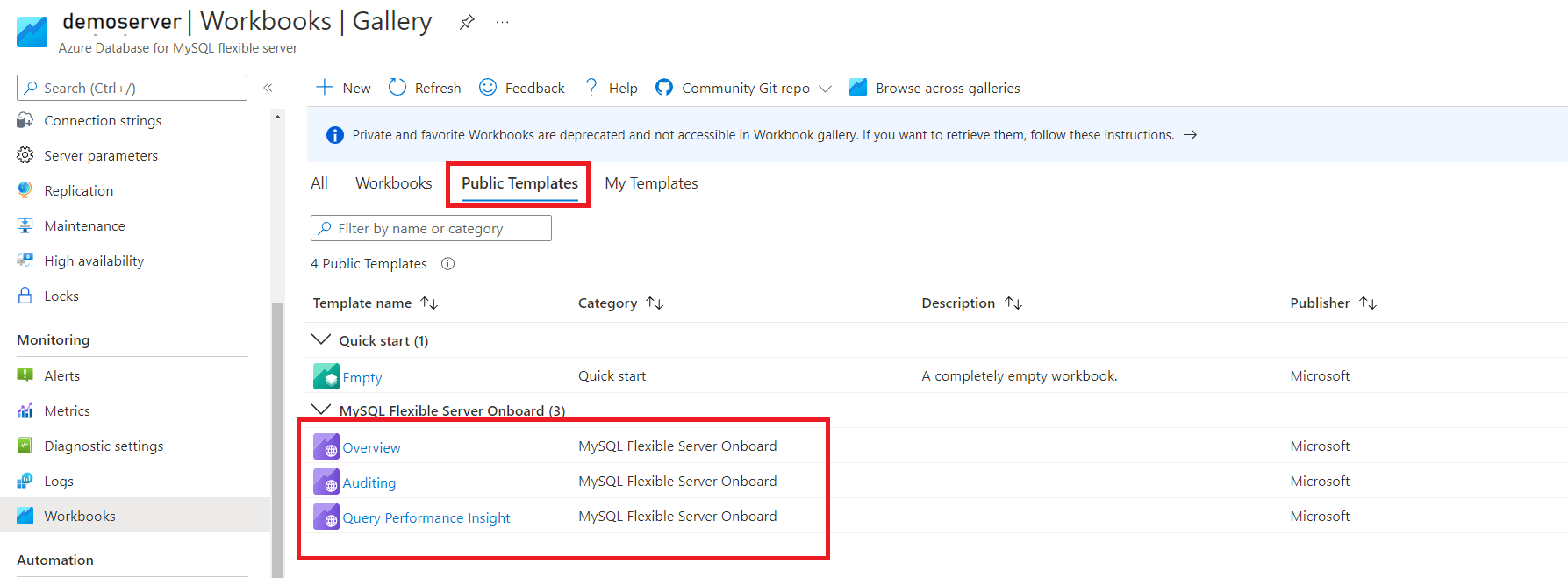Click the Filter by name or category field

pyautogui.click(x=431, y=228)
